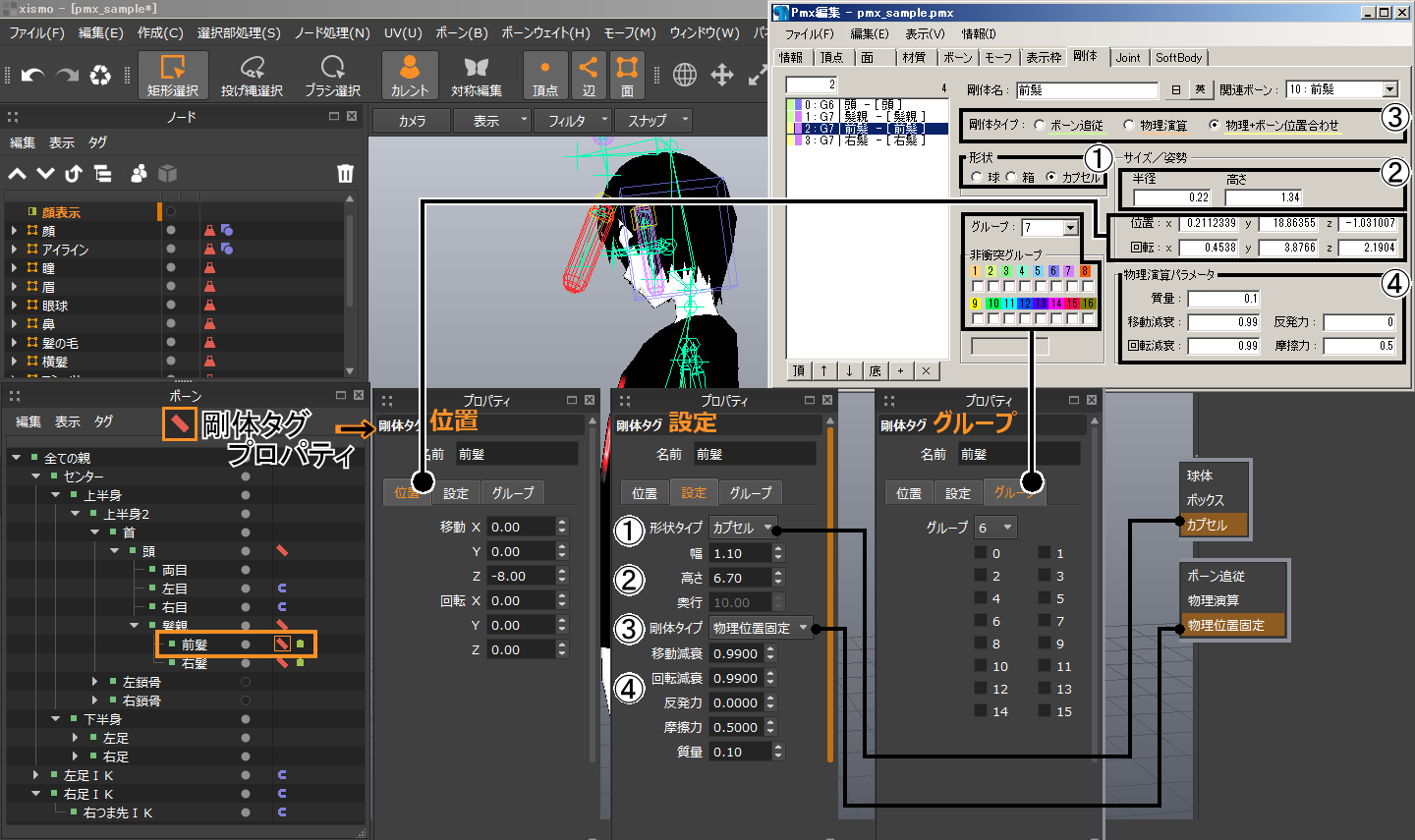Toggle 頂点 vertex selection mode

[x=545, y=75]
